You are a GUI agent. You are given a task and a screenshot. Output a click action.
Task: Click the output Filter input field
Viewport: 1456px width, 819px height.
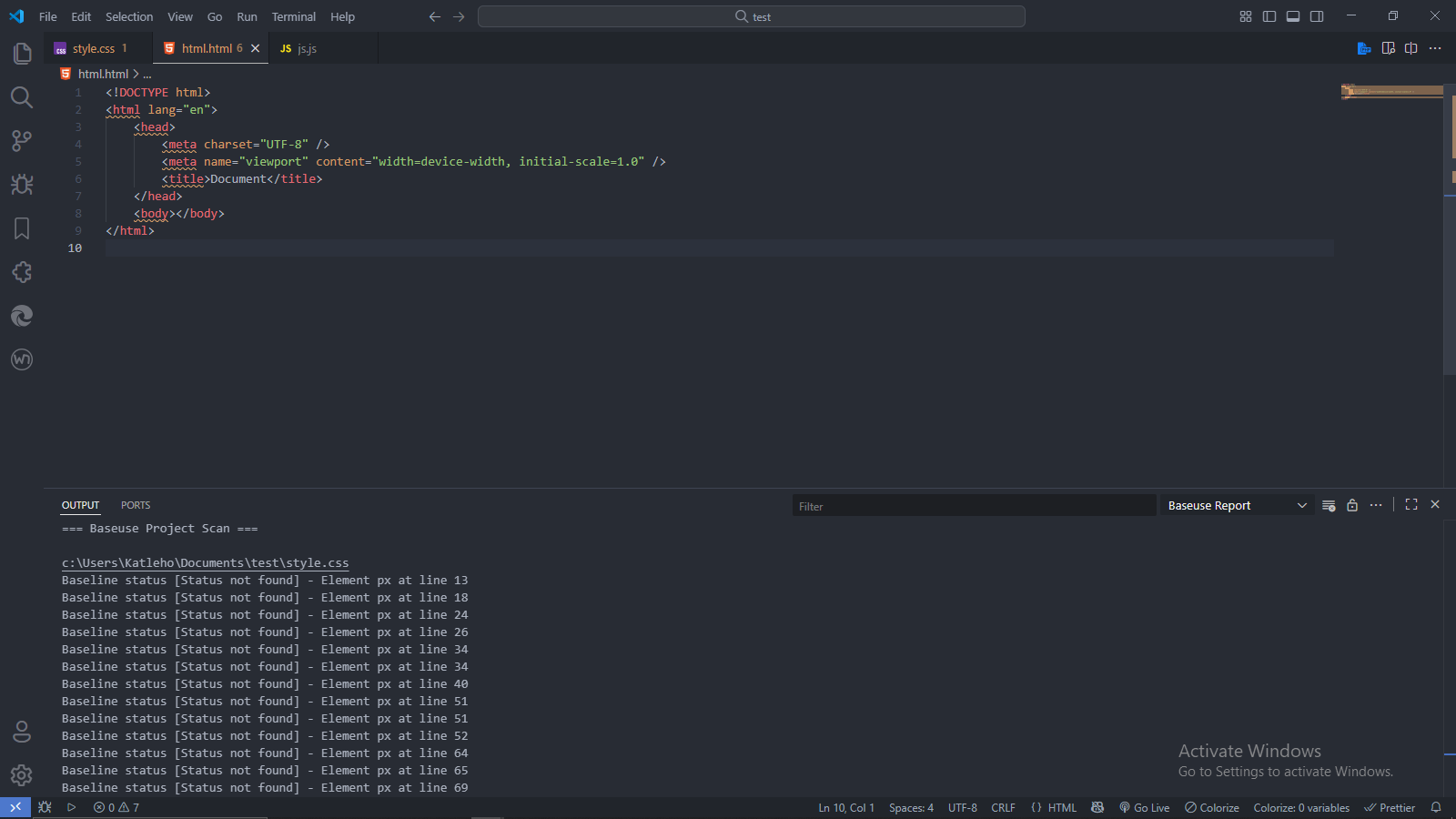point(974,506)
